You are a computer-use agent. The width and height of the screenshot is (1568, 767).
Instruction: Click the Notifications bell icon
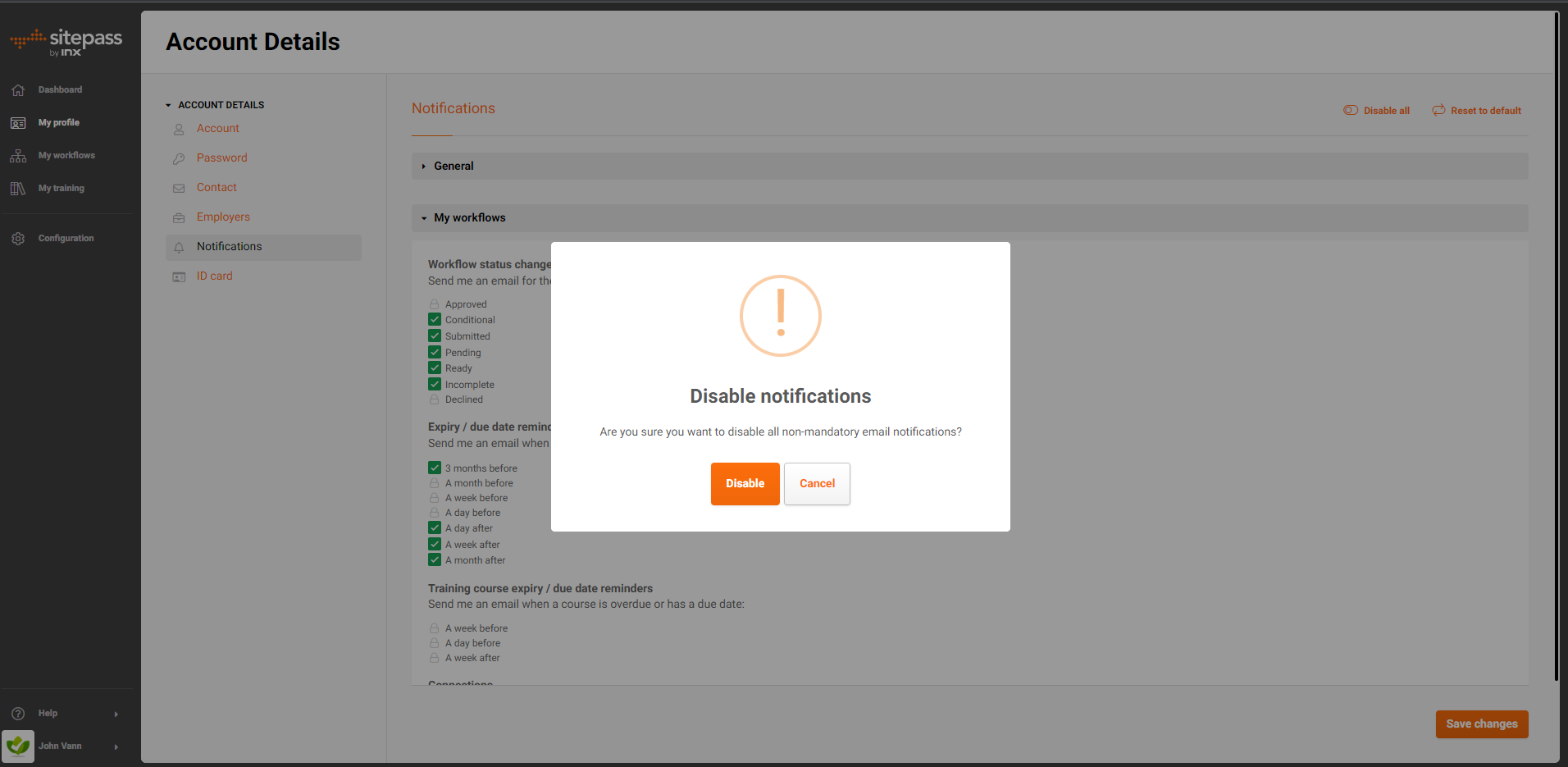(179, 248)
